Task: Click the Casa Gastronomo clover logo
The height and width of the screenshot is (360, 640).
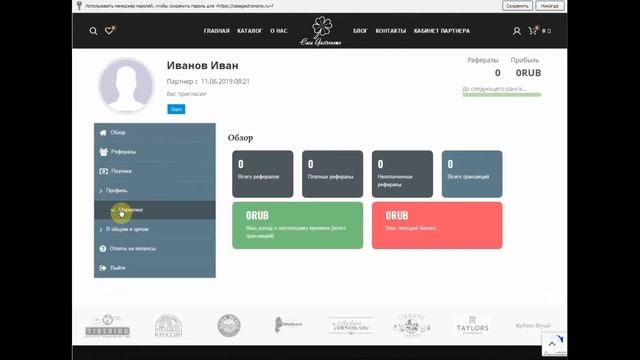Action: [321, 31]
